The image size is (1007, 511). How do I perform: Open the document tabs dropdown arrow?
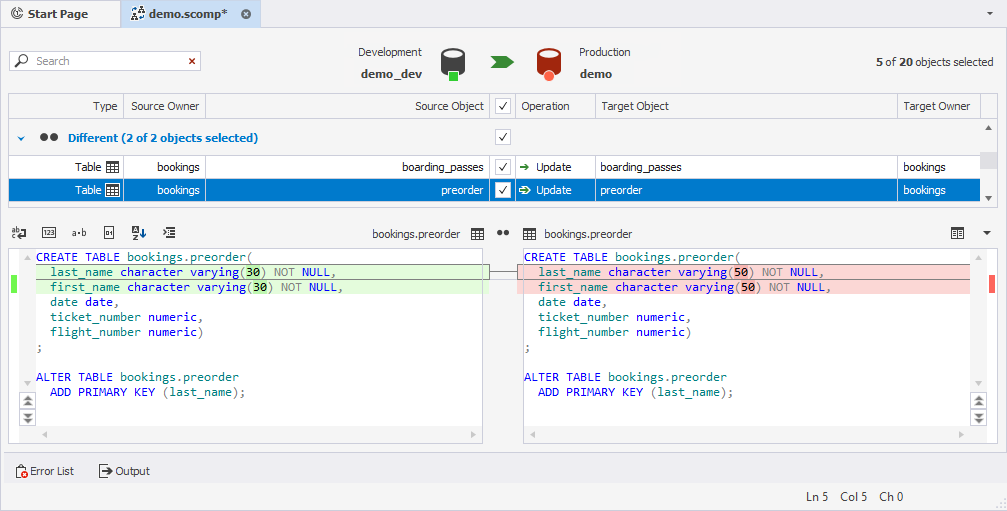[990, 13]
